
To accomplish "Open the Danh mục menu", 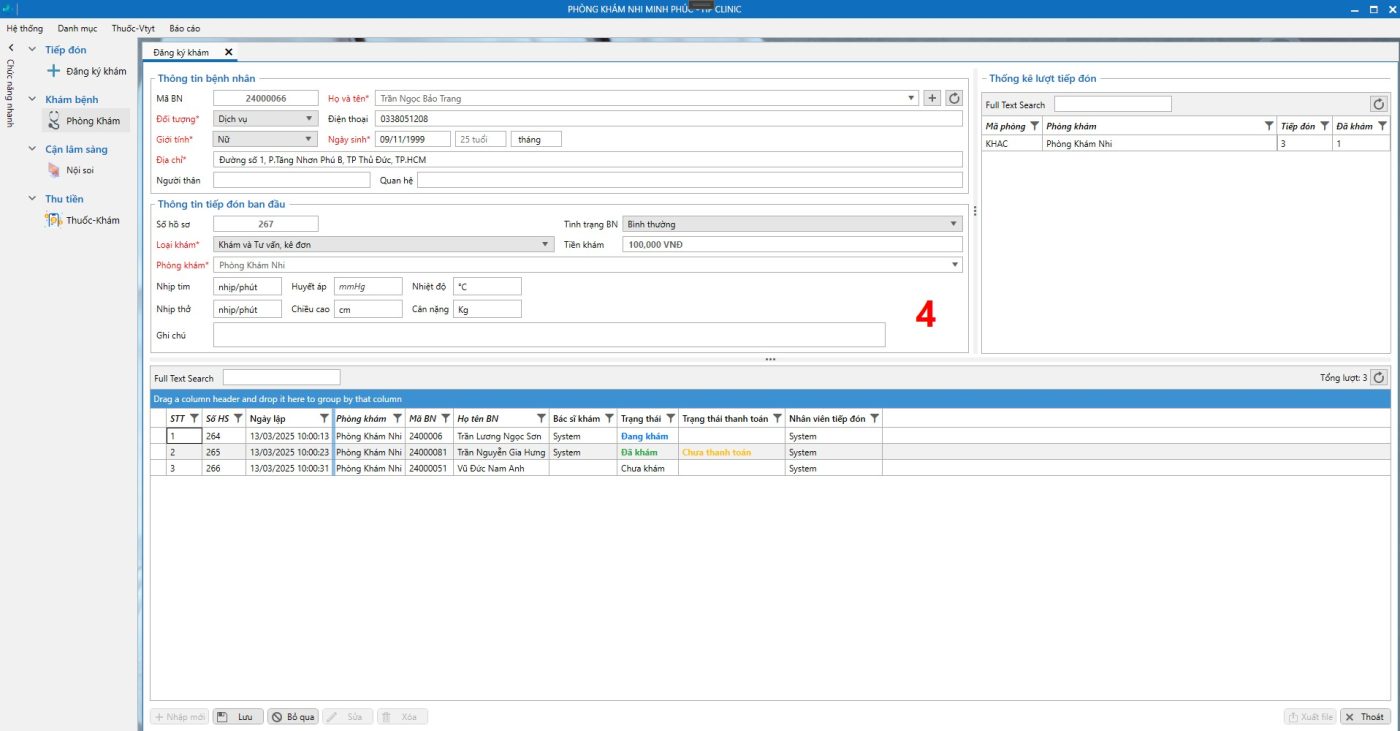I will tap(77, 28).
